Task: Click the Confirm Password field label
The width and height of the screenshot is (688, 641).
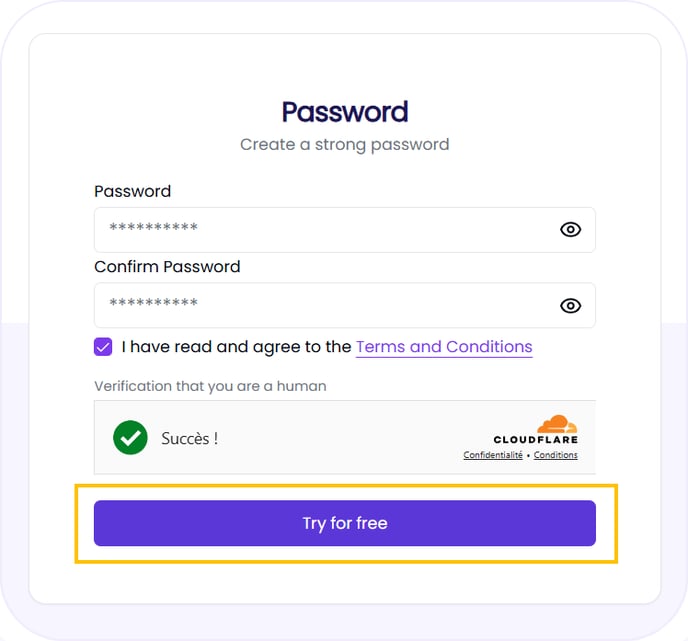Action: click(167, 267)
